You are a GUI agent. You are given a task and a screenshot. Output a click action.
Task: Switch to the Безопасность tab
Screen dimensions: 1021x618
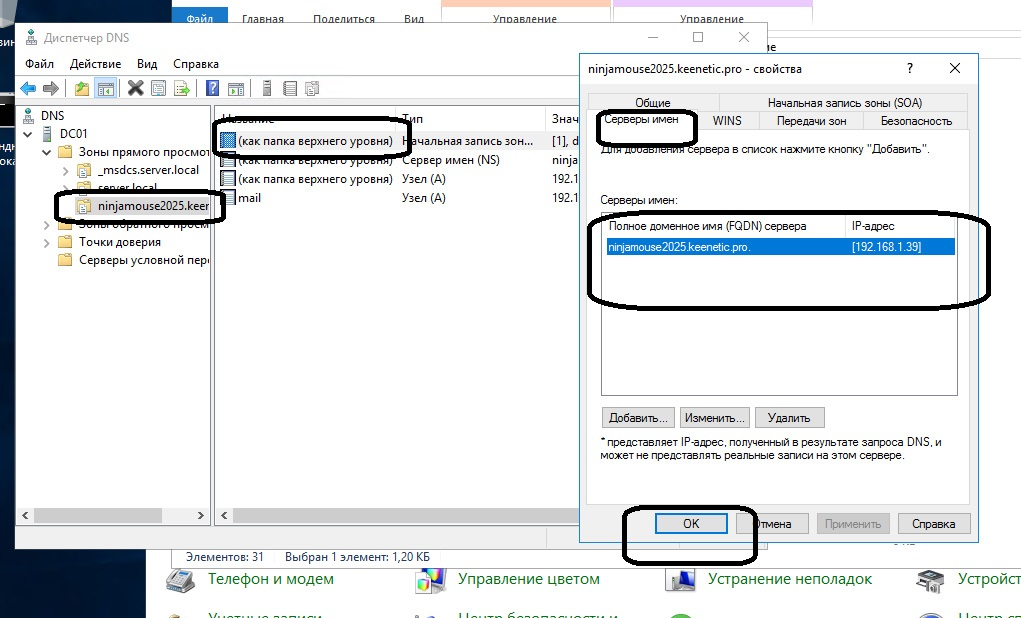[916, 120]
